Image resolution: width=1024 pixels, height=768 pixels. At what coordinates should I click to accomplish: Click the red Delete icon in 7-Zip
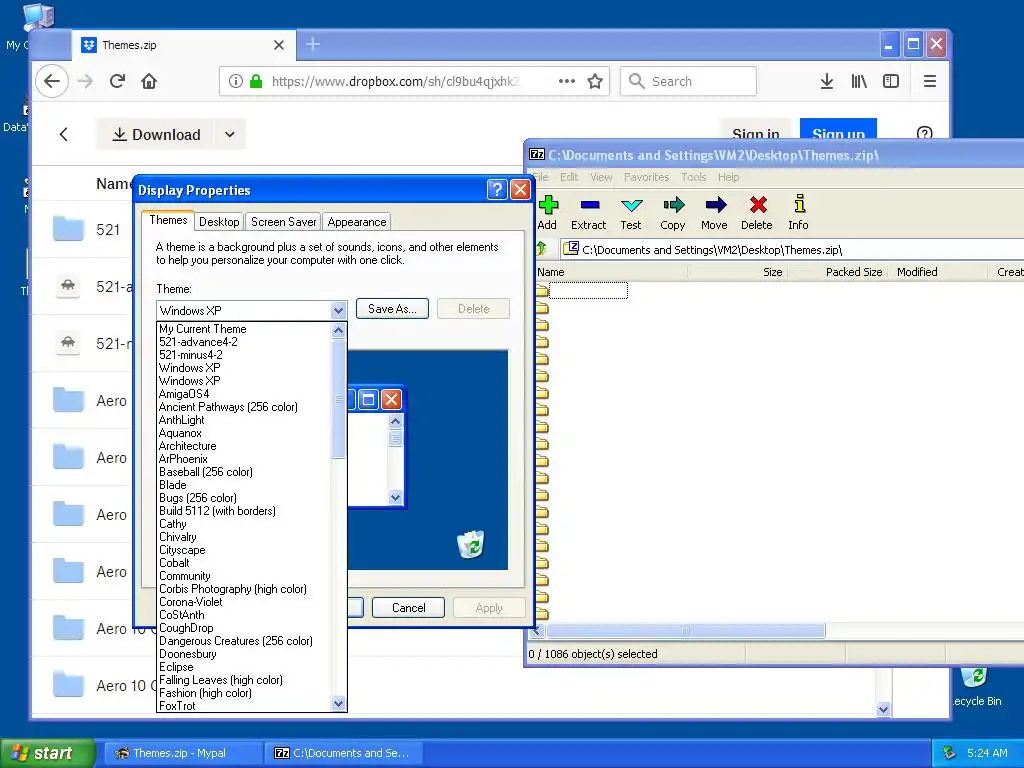(758, 206)
